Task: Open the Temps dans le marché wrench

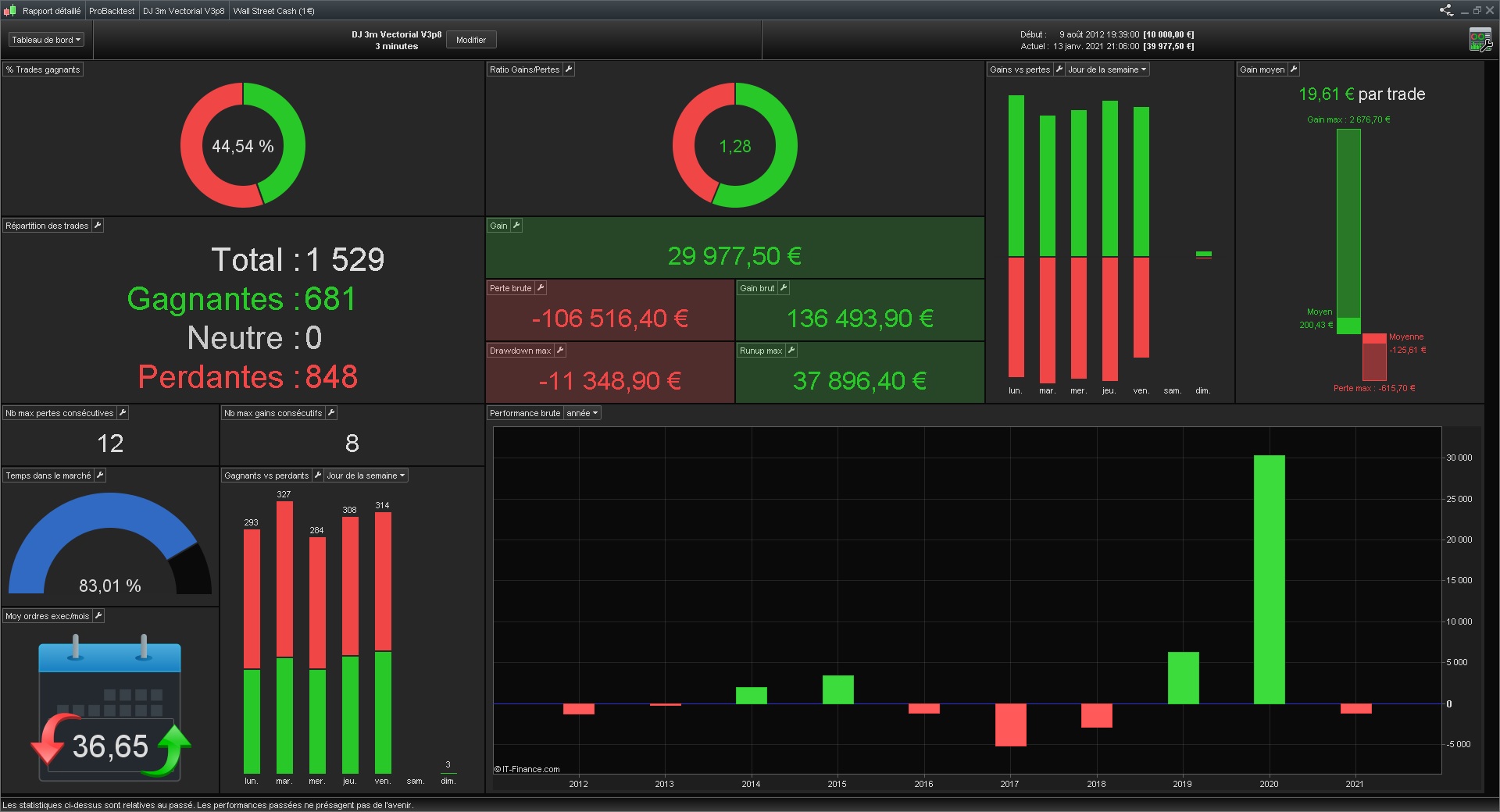Action: coord(100,475)
